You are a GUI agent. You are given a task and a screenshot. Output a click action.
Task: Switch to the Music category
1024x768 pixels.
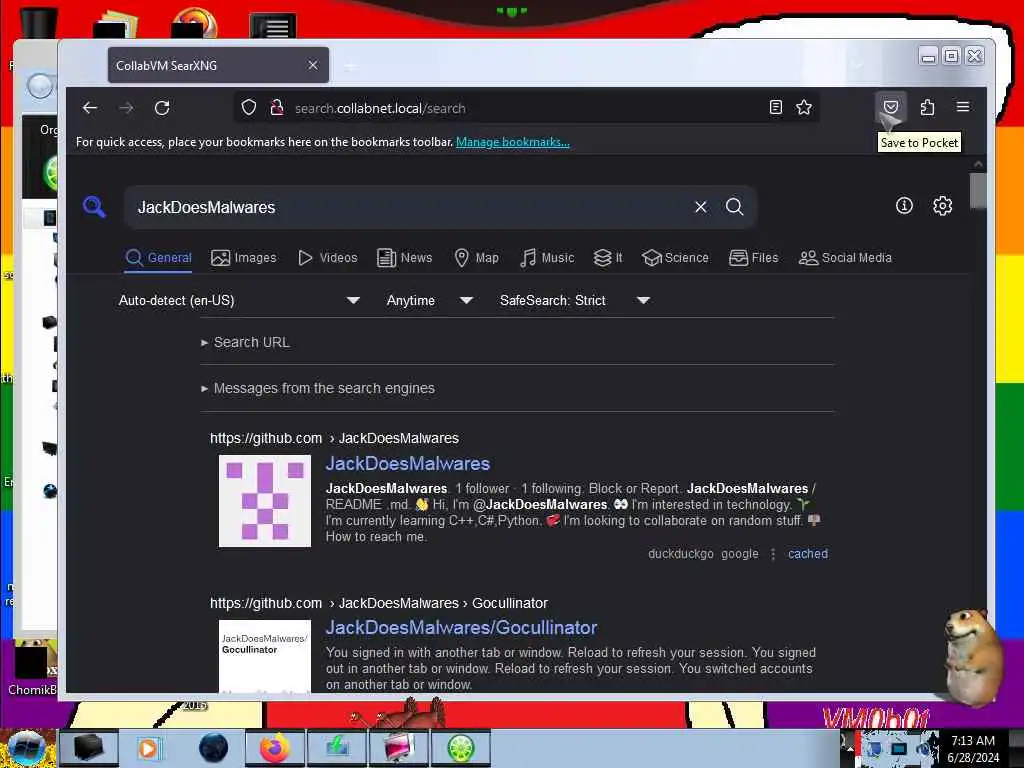point(547,258)
